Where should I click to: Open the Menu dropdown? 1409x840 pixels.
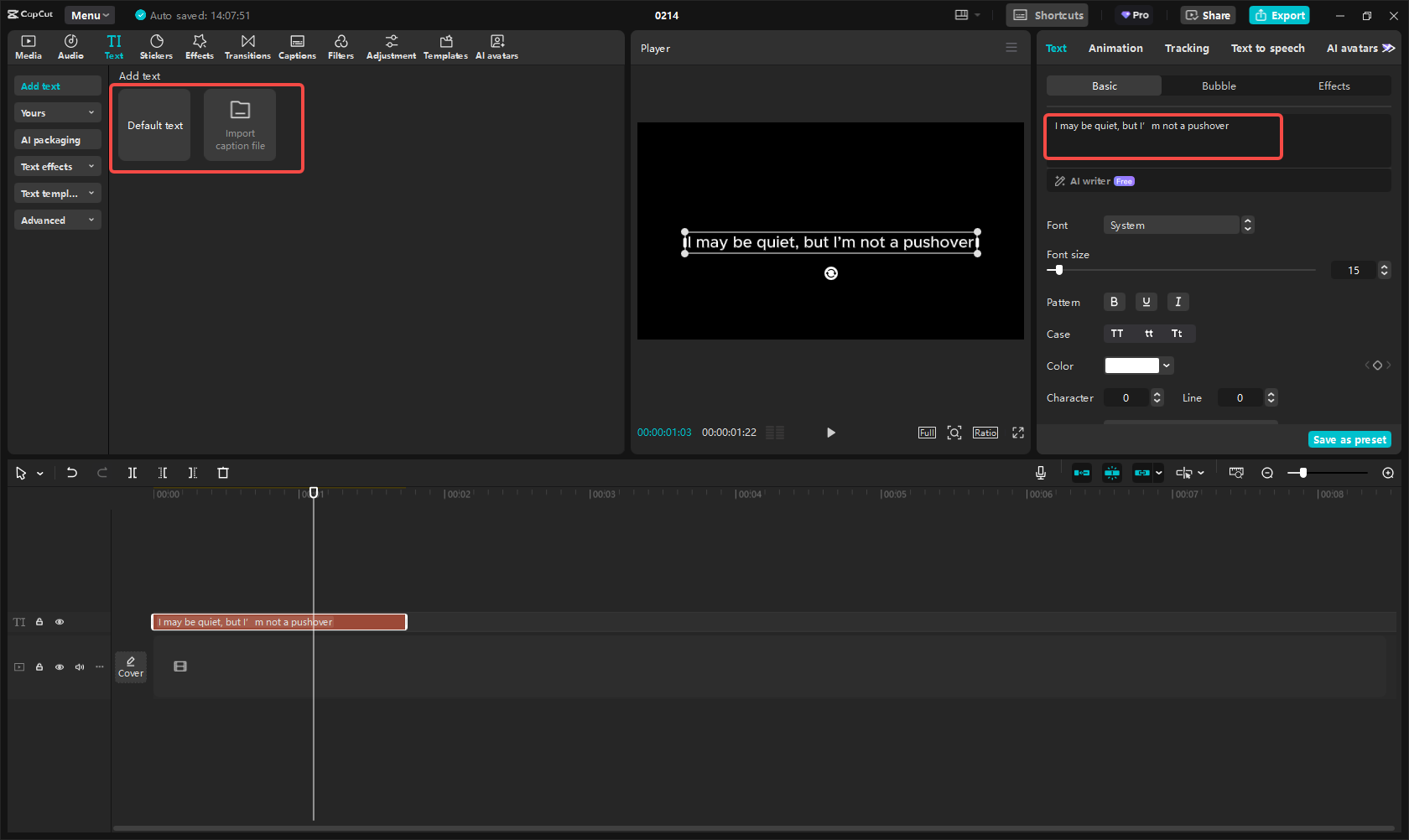click(x=90, y=15)
